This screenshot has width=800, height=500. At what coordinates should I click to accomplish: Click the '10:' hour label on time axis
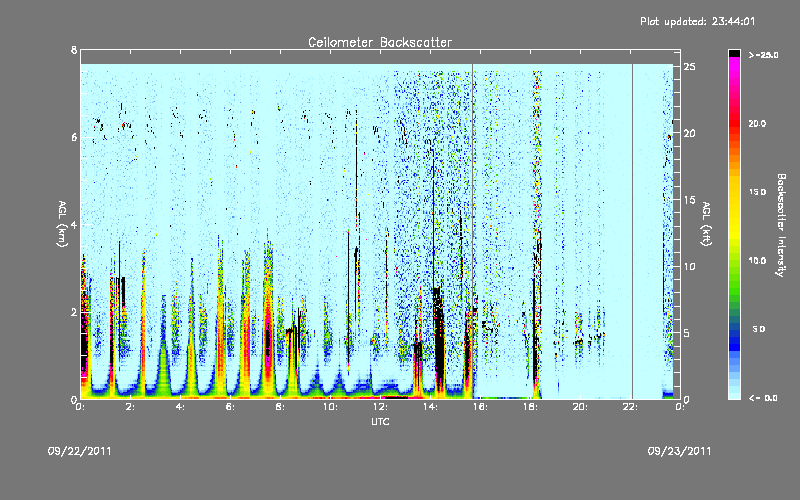pyautogui.click(x=330, y=407)
